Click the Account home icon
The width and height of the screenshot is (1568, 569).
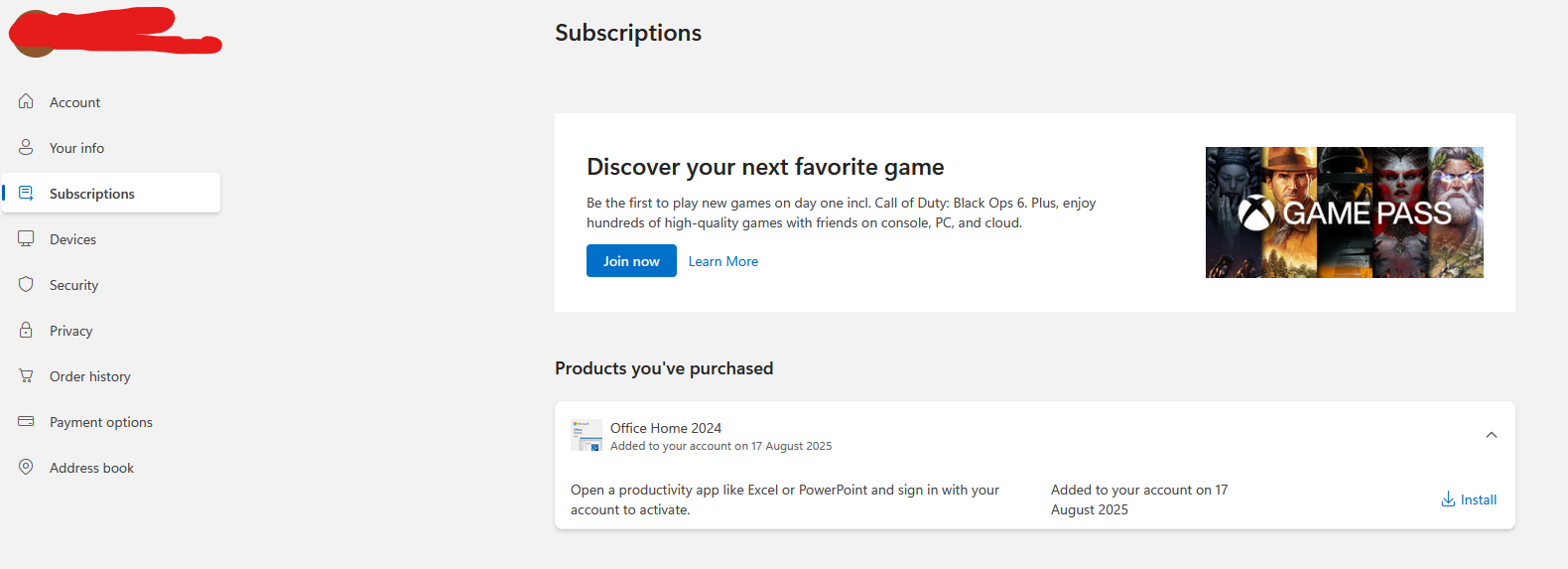[26, 101]
